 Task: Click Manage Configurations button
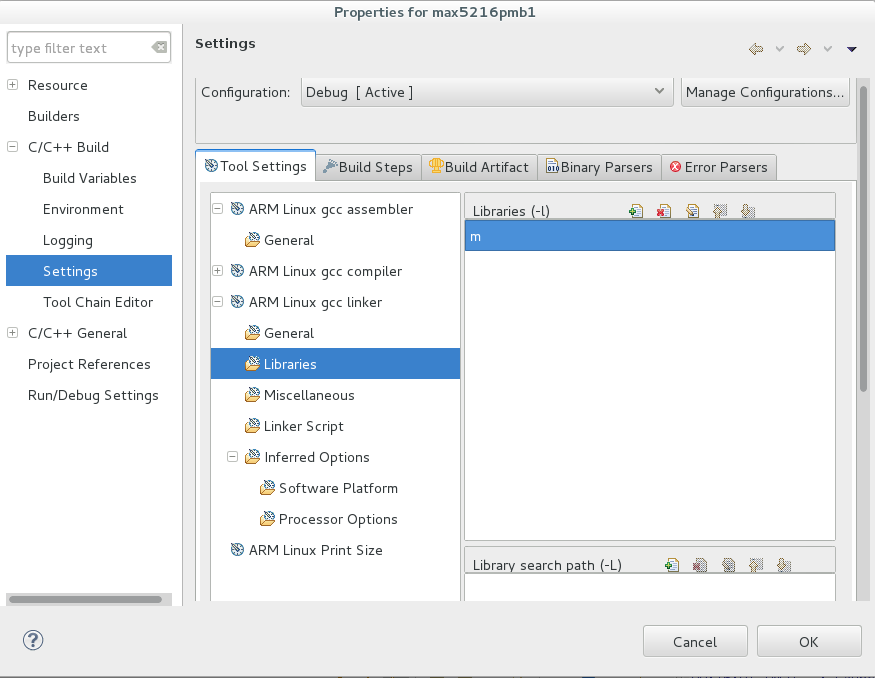[765, 91]
